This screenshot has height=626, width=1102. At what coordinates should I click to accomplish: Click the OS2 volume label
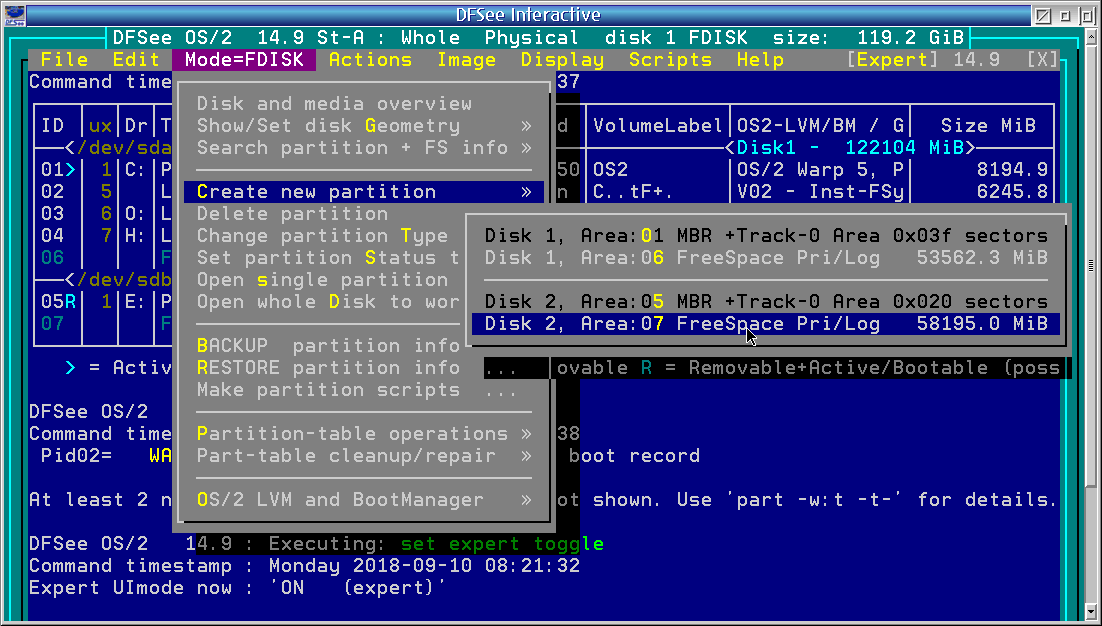tap(610, 169)
